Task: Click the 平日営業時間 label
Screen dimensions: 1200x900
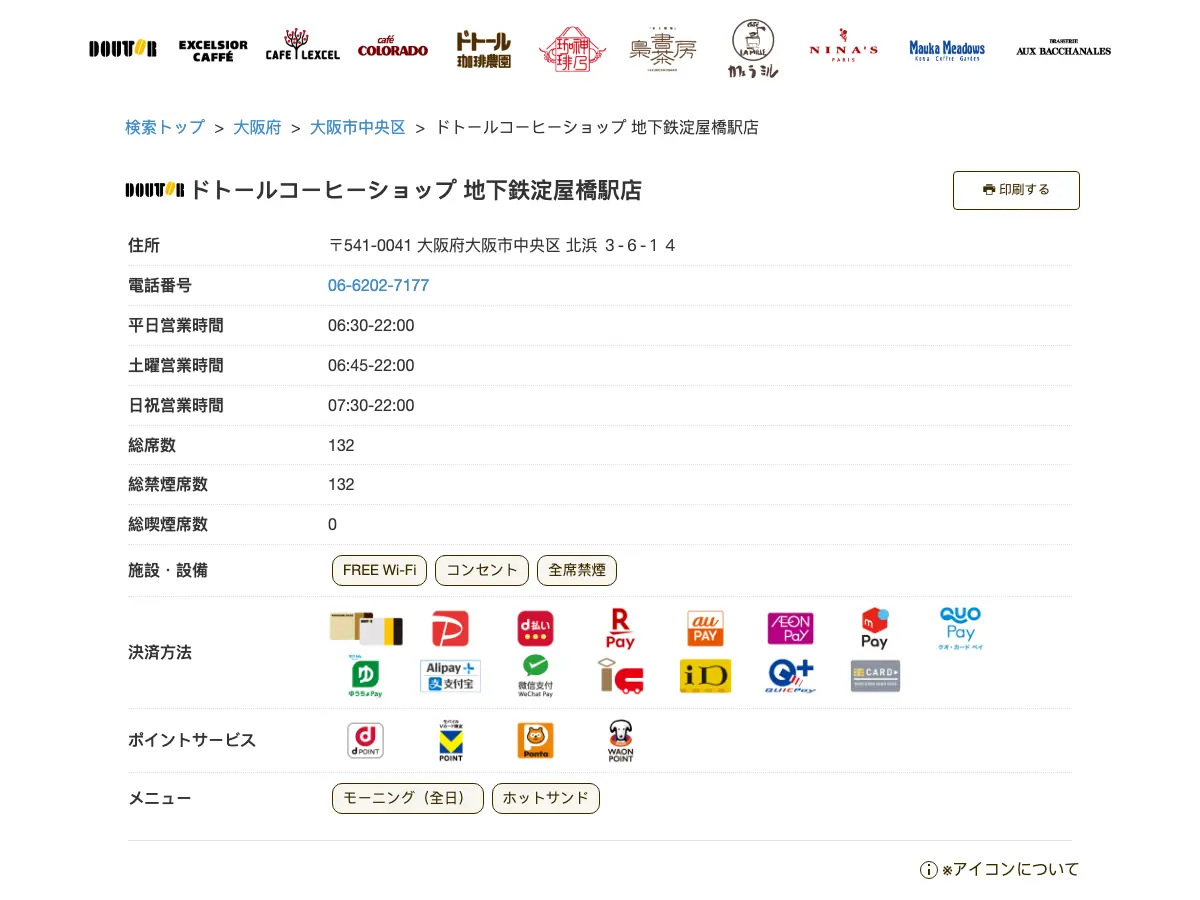Action: [176, 326]
